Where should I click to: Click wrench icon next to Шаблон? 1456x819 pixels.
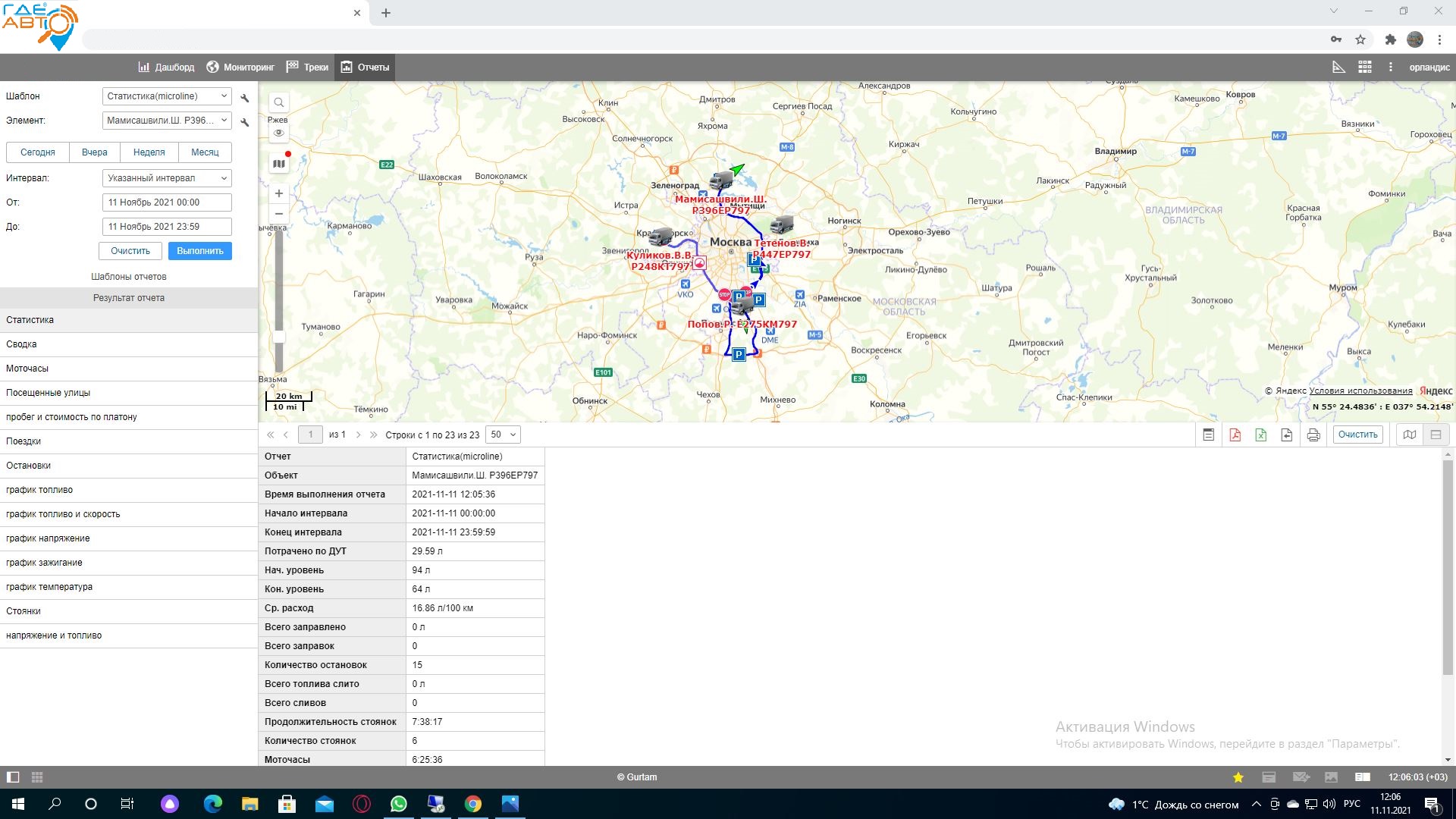245,98
